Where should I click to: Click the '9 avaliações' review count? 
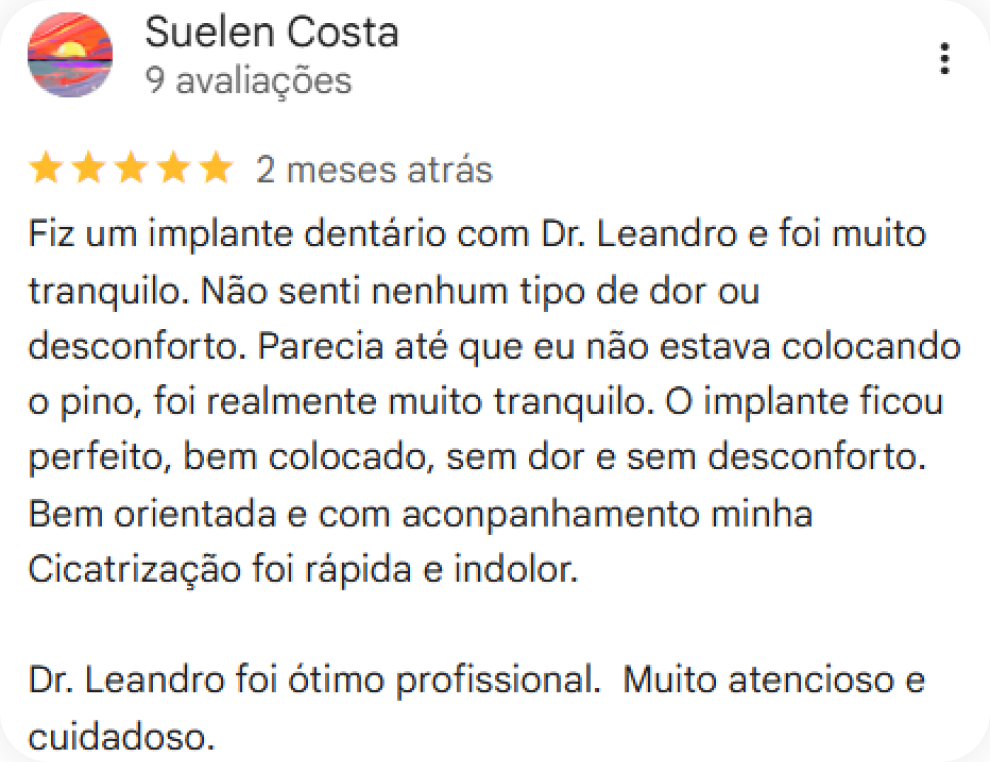pos(248,80)
